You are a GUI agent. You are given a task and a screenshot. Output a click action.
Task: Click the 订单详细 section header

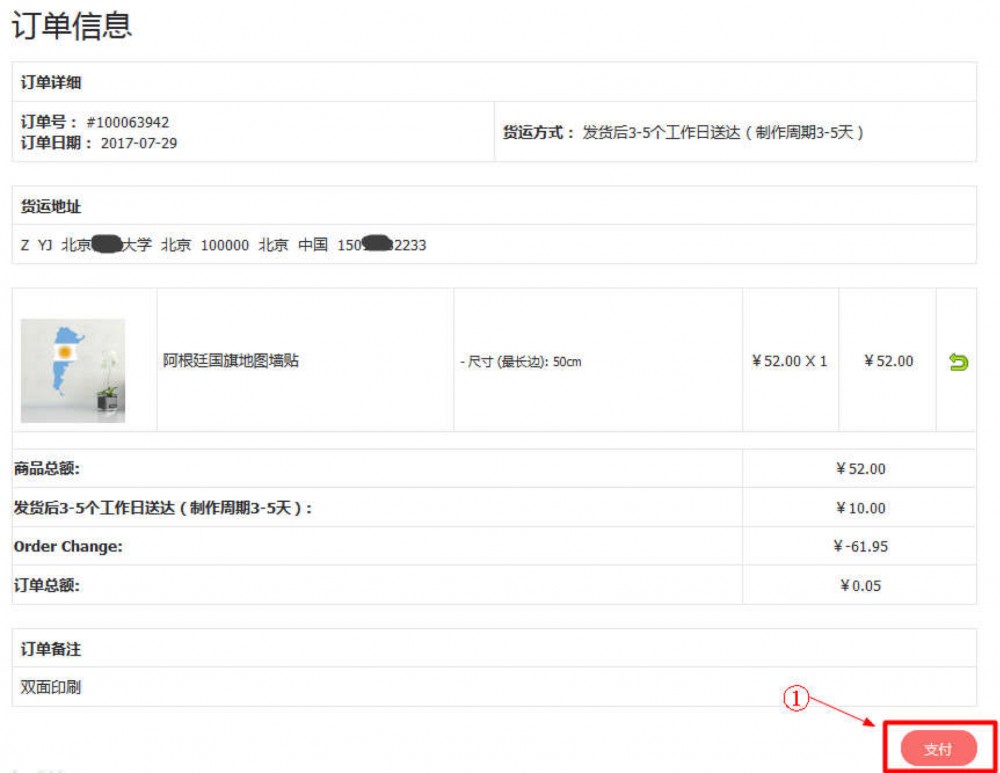pos(51,82)
